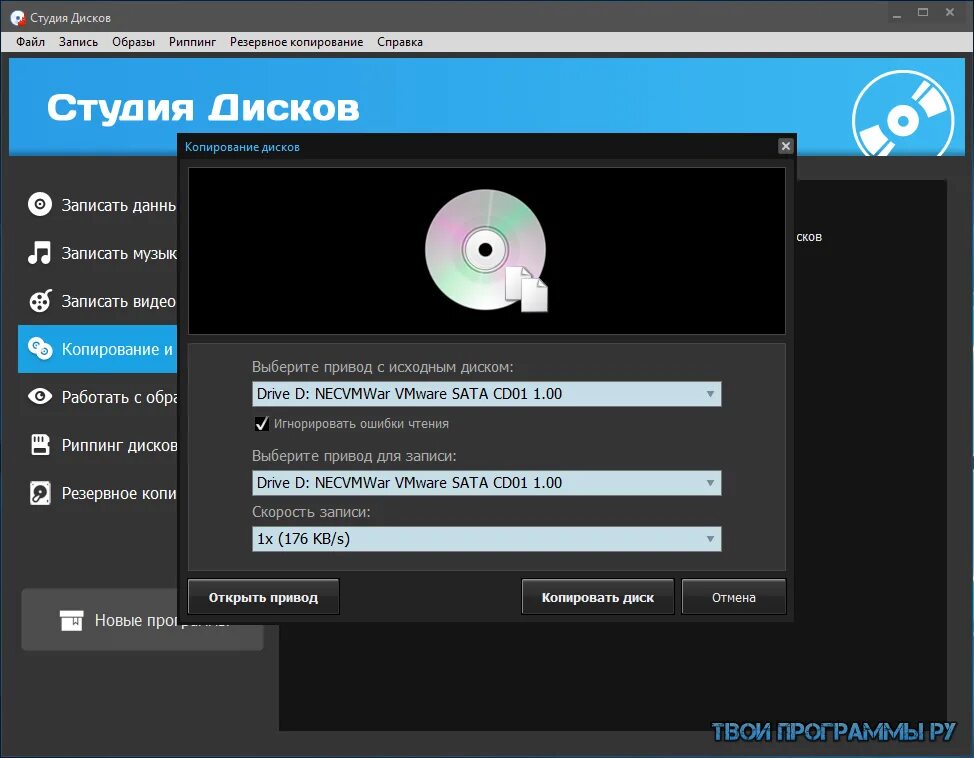Open the Файл menu

[x=30, y=42]
